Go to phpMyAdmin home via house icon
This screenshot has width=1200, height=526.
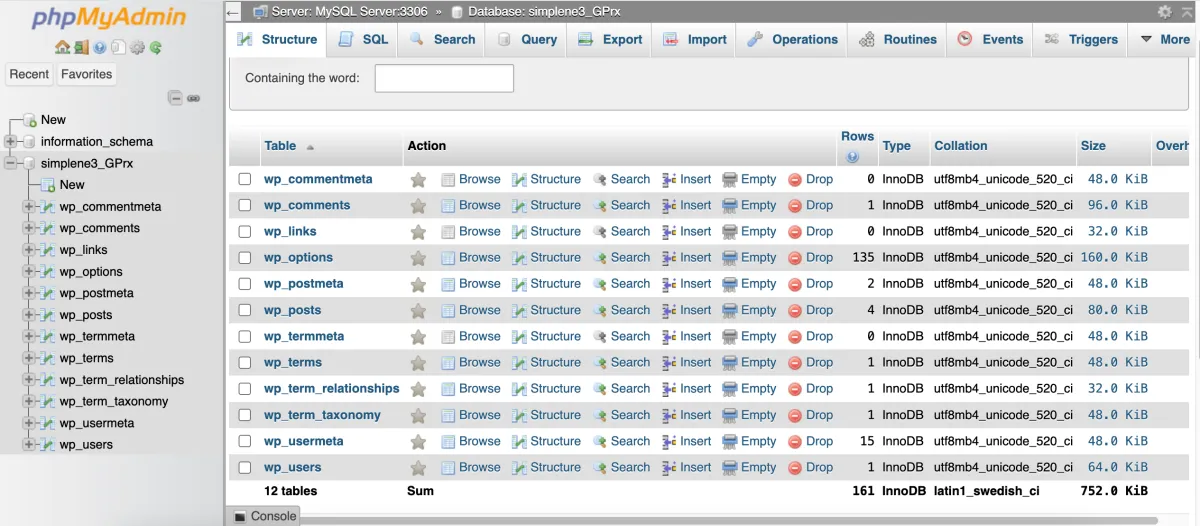[x=62, y=47]
